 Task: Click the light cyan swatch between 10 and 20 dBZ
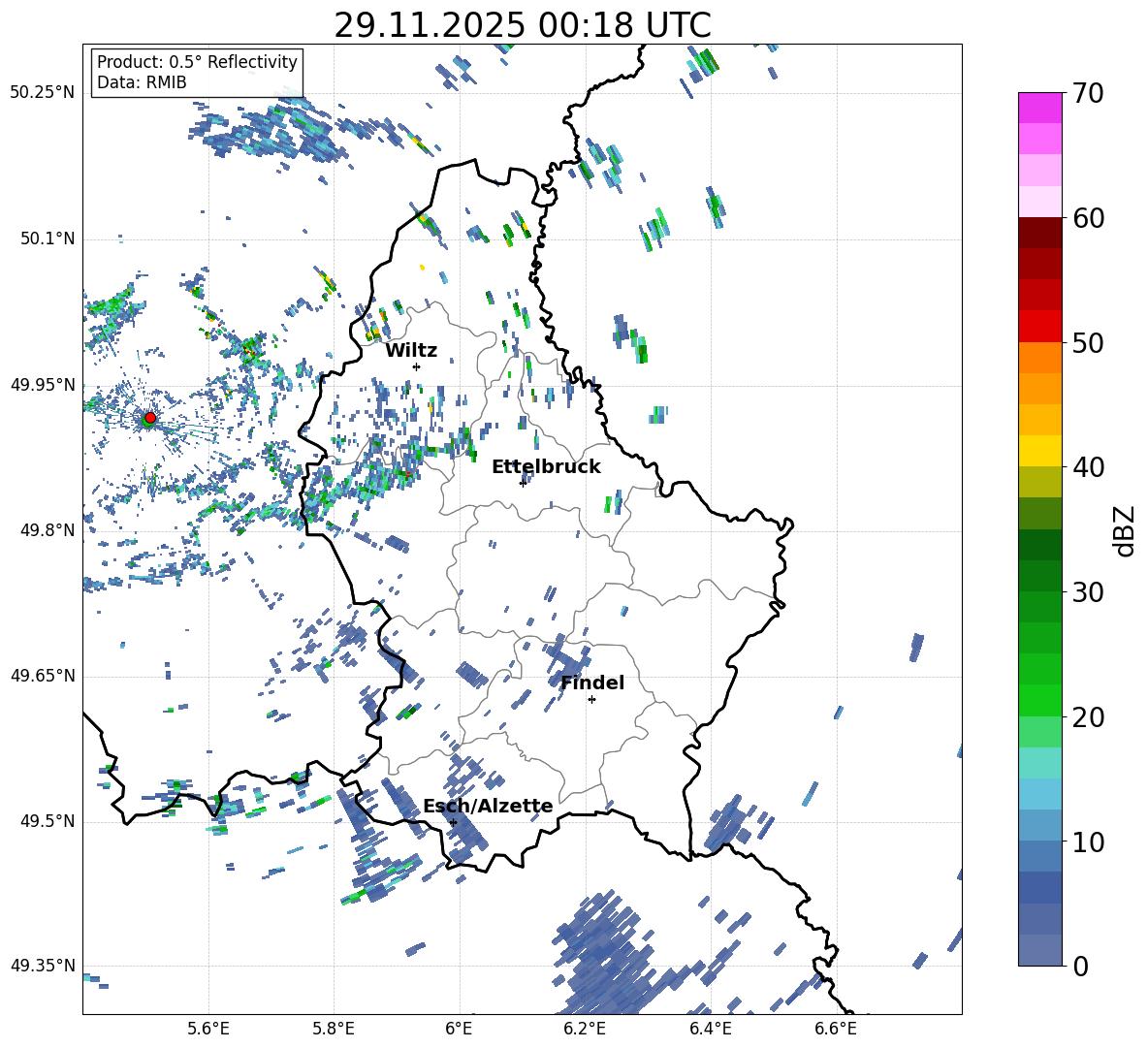click(x=1039, y=763)
